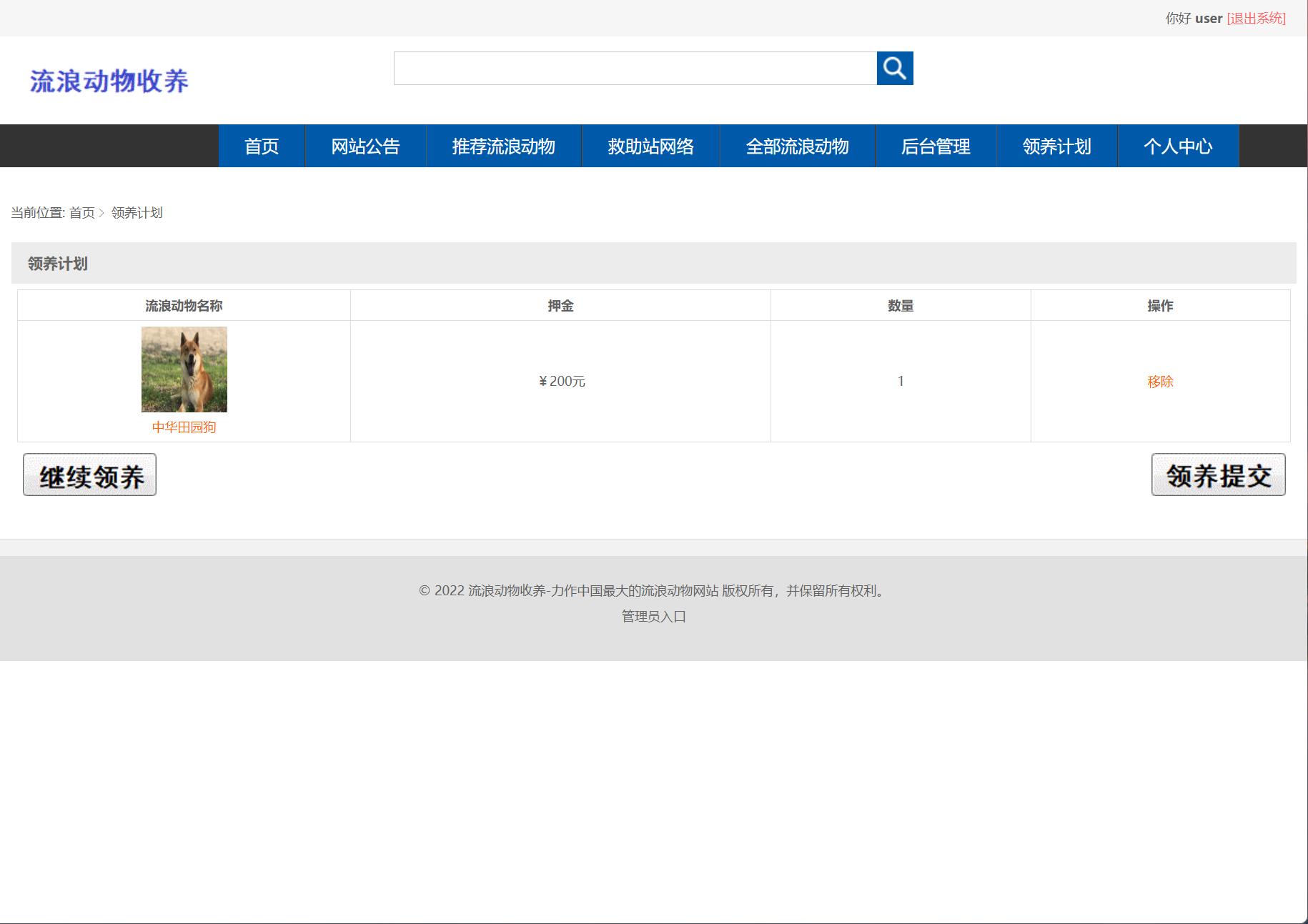
Task: Remove 中华田园狗 using the 移除 link
Action: click(x=1159, y=382)
